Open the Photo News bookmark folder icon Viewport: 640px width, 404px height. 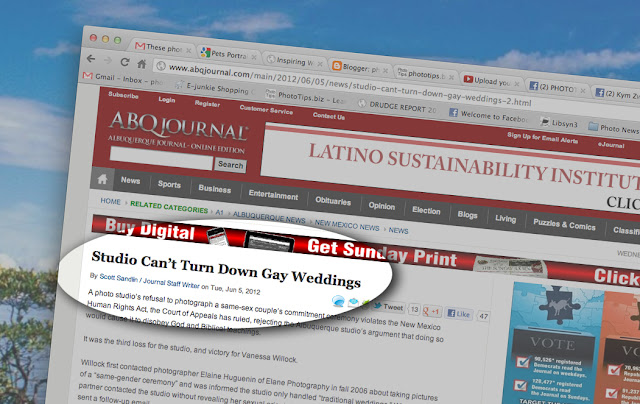coord(593,127)
